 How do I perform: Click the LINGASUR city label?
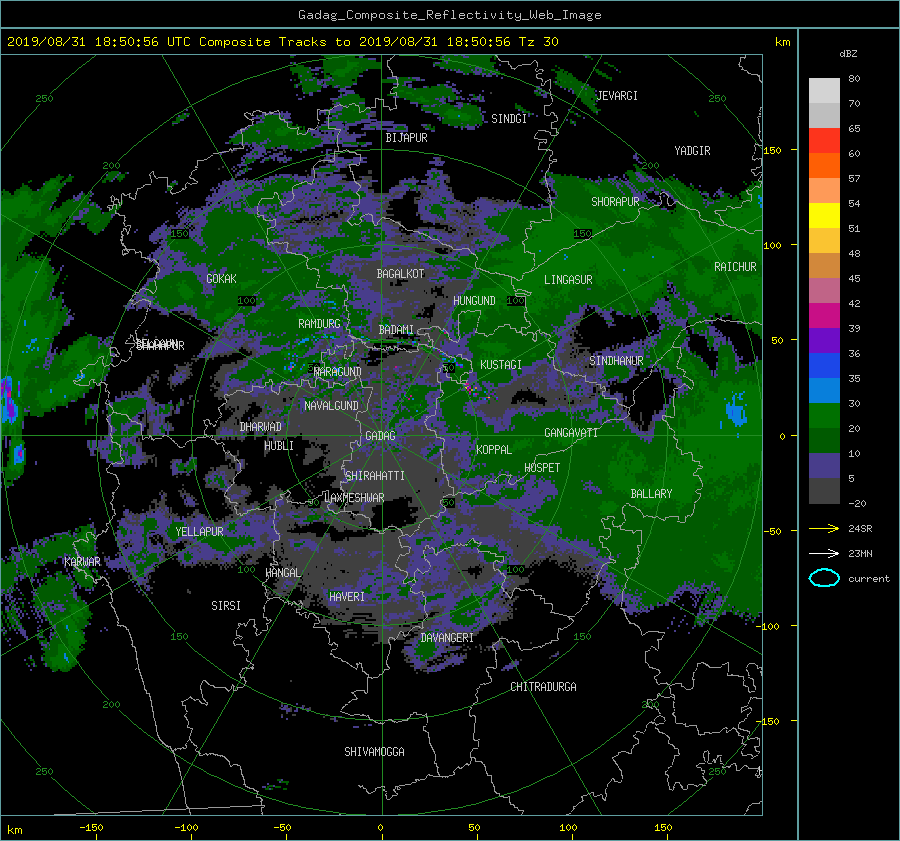568,280
